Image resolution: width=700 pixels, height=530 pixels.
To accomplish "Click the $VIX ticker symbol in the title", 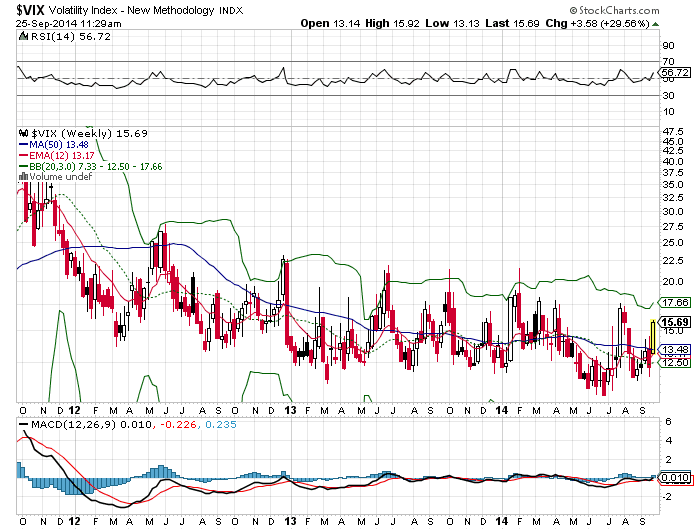I will point(30,10).
